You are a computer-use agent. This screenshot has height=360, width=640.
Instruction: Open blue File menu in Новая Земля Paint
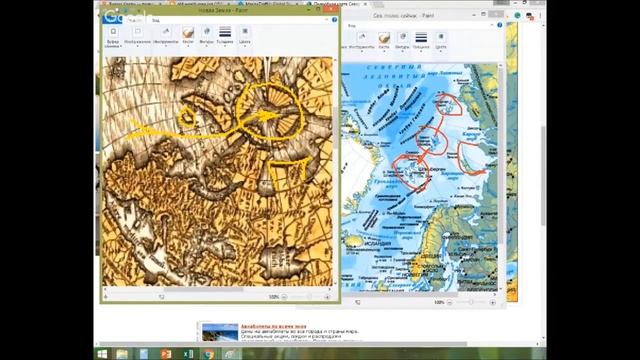tap(112, 20)
